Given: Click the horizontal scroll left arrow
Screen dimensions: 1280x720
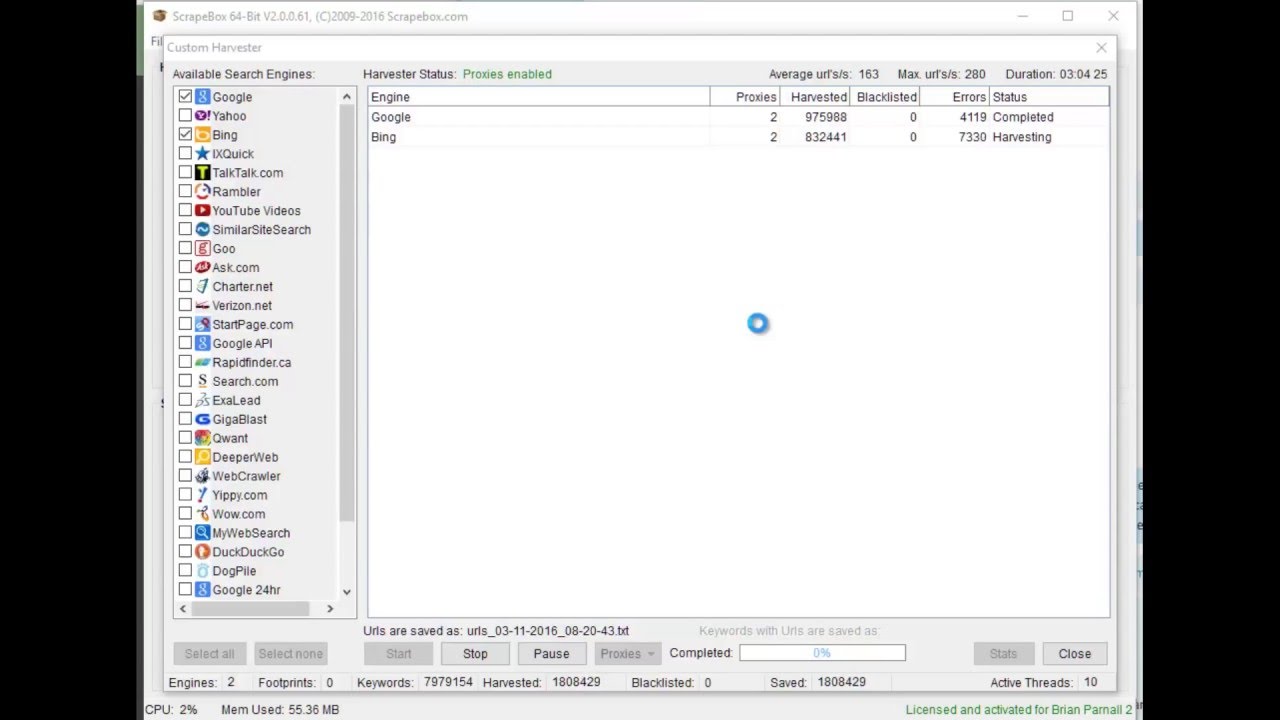Looking at the screenshot, I should (x=182, y=608).
